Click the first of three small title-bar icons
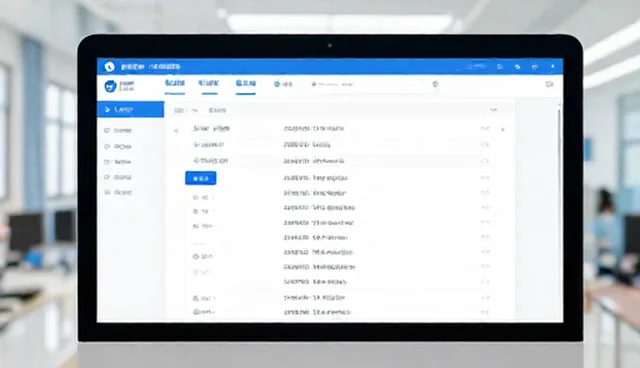This screenshot has height=368, width=640. point(500,67)
